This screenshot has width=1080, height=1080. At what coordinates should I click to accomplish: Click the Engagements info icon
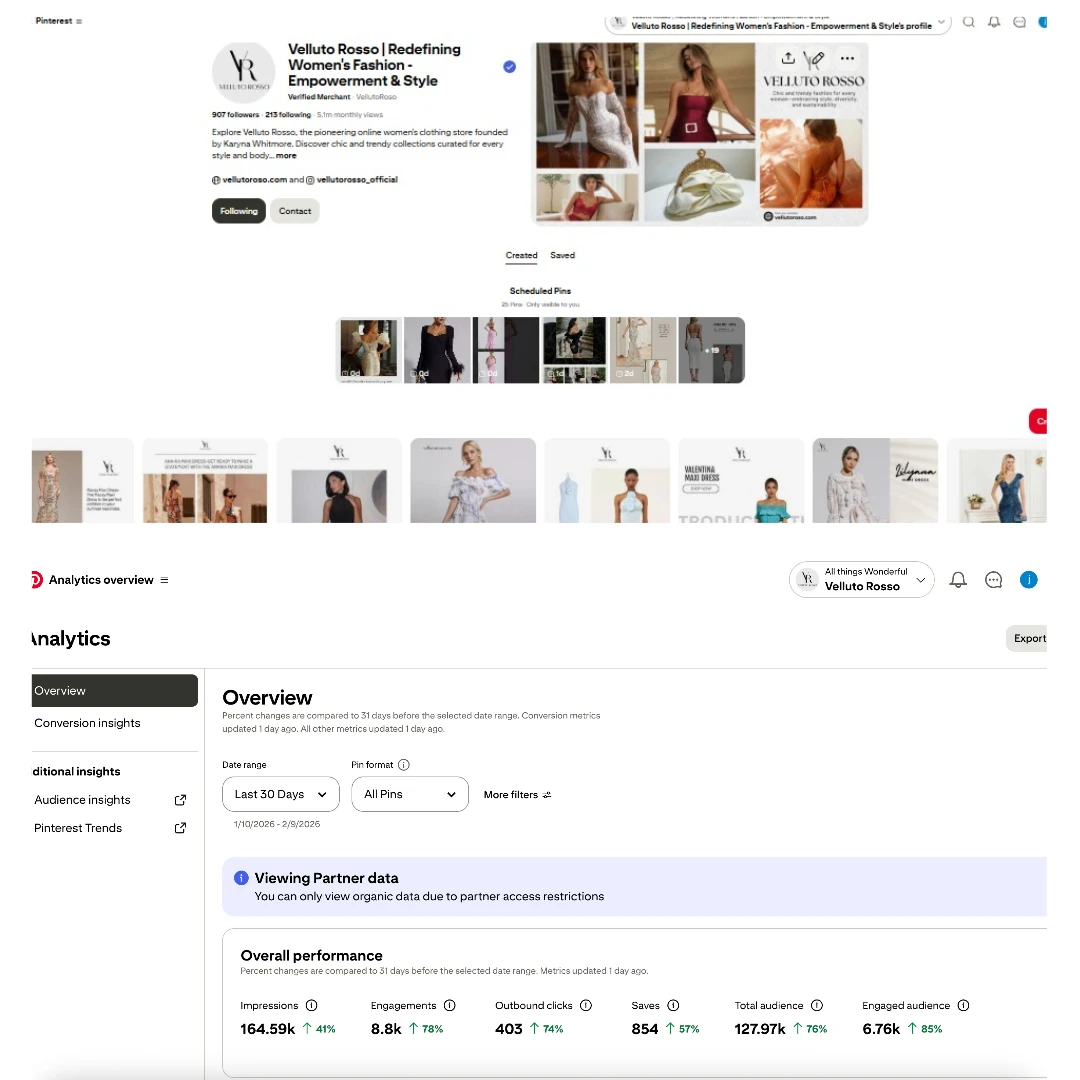click(x=450, y=1006)
